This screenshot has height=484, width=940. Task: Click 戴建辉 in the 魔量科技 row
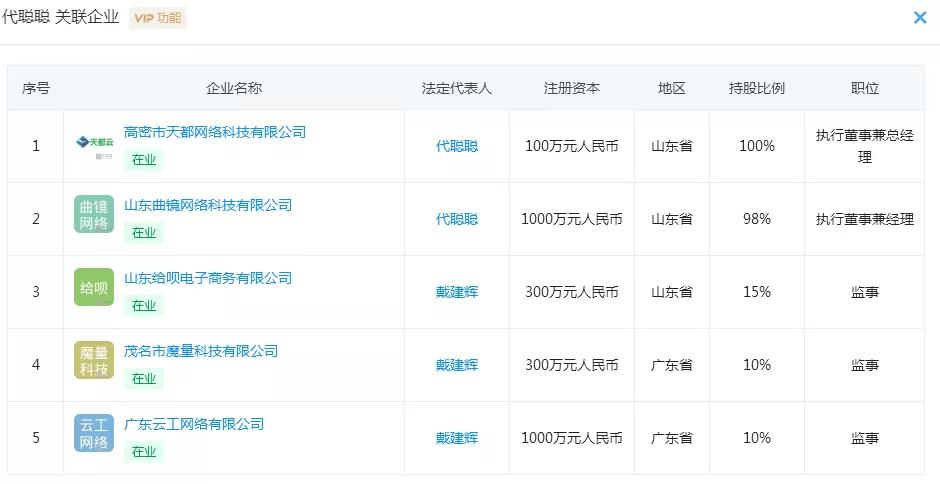tap(457, 365)
